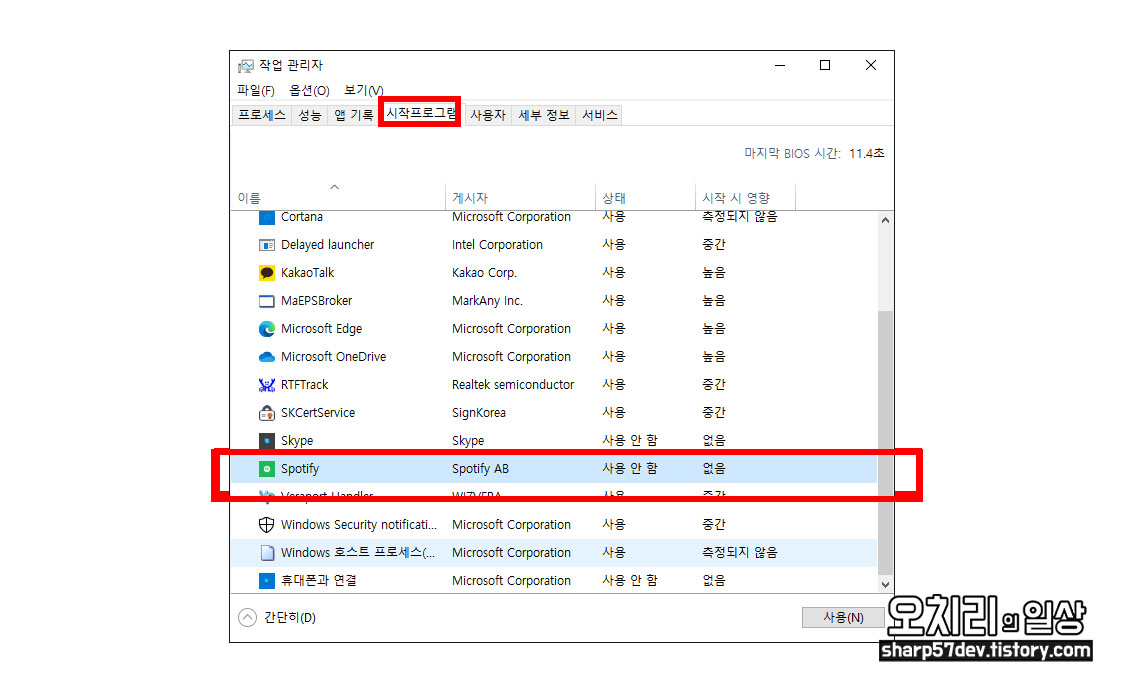
Task: Click the green Spotify icon
Action: click(x=267, y=469)
